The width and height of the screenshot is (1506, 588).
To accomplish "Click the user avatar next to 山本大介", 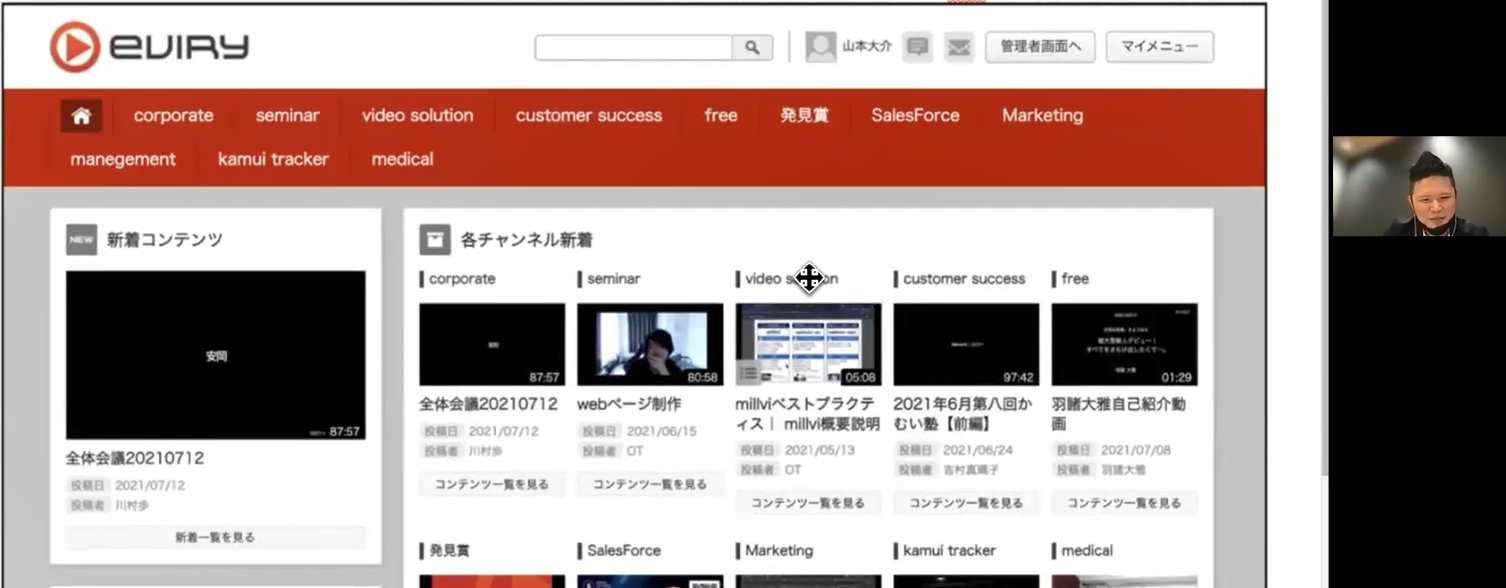I will click(x=820, y=46).
